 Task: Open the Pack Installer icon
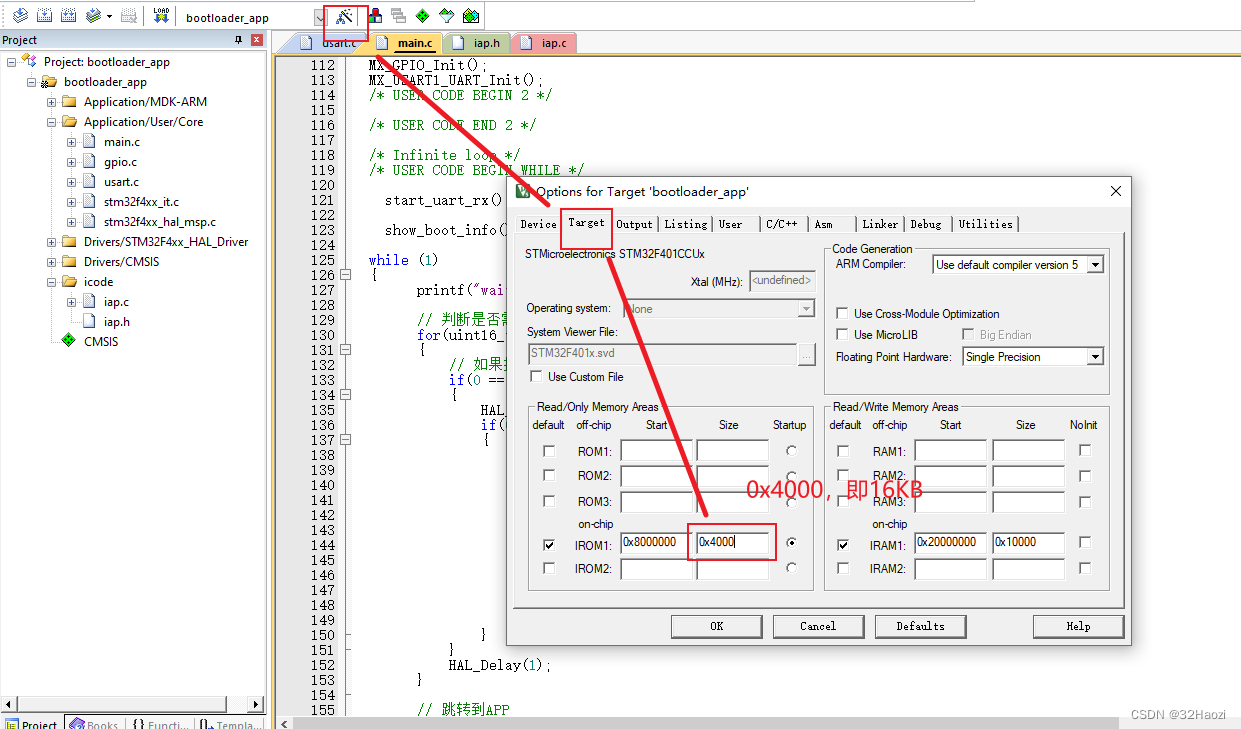coord(471,17)
